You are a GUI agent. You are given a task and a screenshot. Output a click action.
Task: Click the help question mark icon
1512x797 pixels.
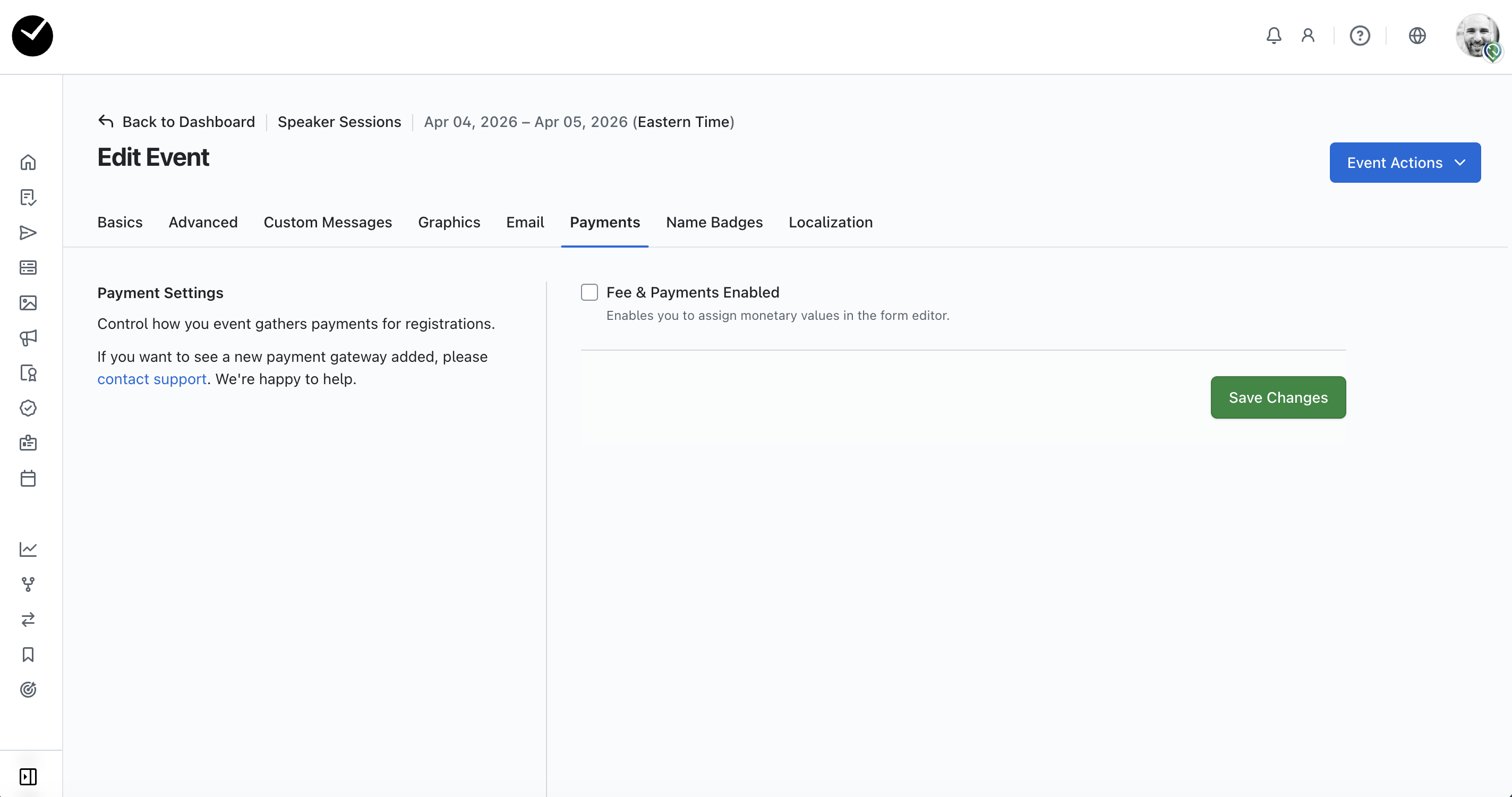[1360, 36]
